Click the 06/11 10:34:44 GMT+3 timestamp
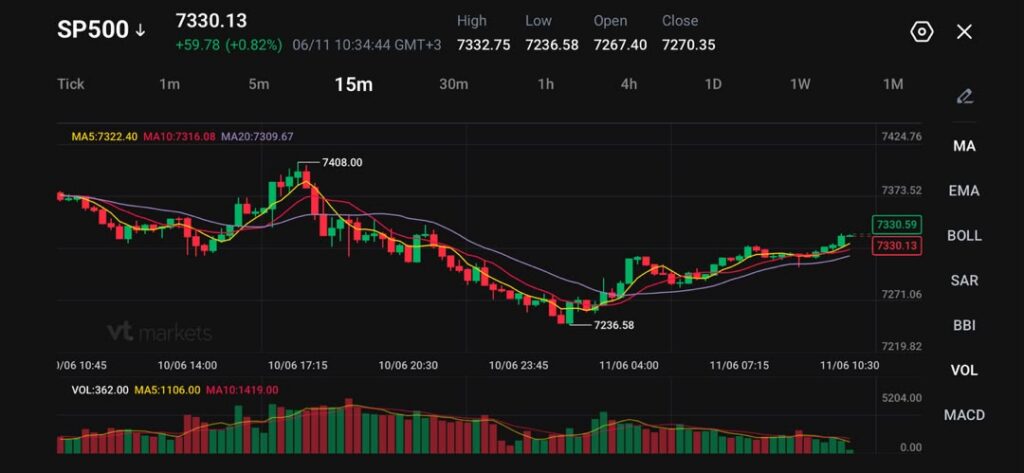 367,45
